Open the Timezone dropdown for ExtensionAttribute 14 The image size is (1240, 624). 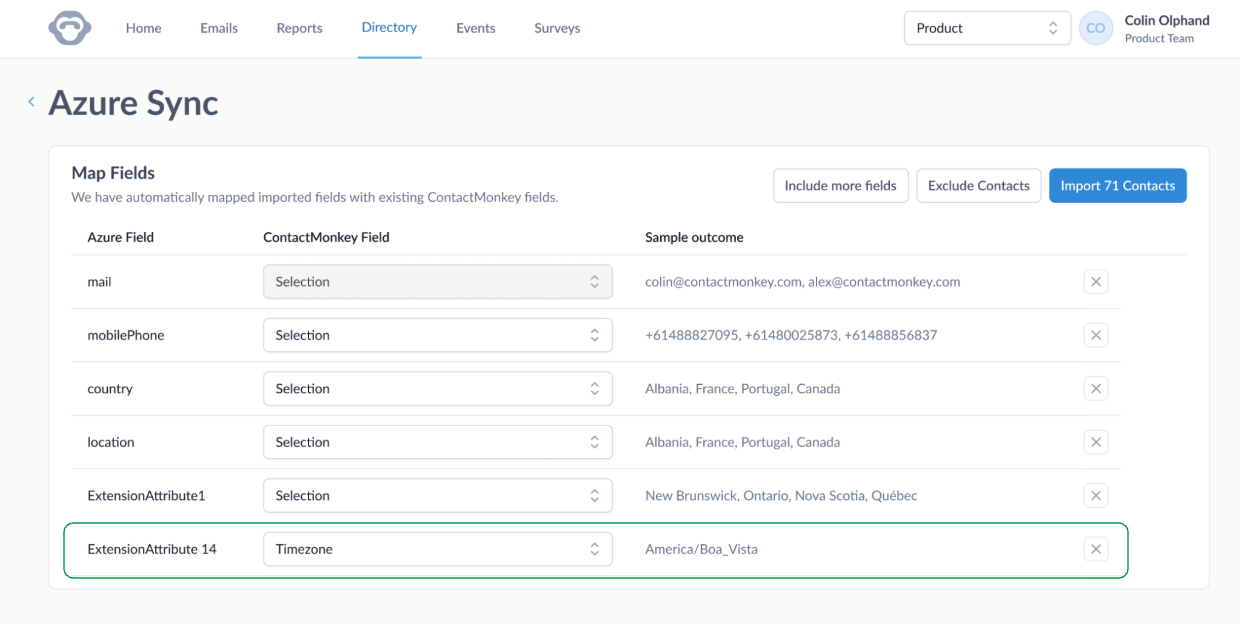(x=438, y=549)
